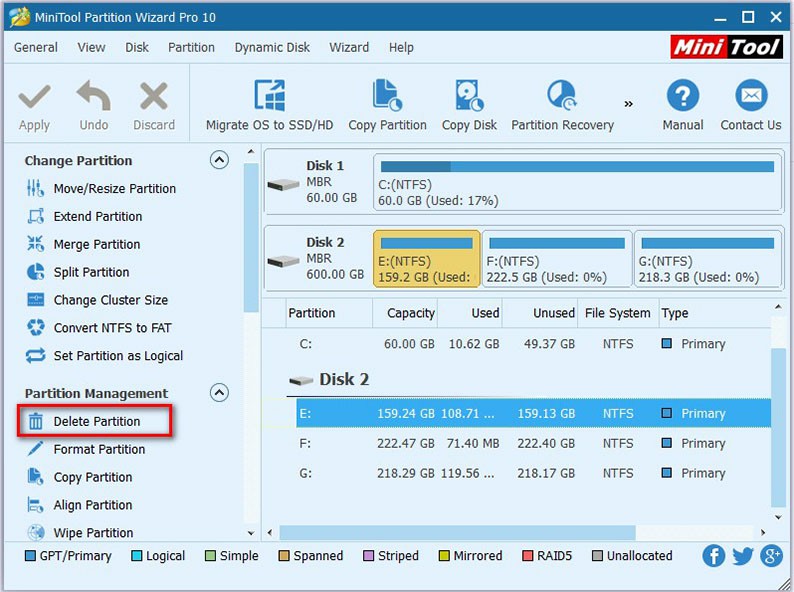This screenshot has height=592, width=794.
Task: Select the C: partition row
Action: [534, 344]
